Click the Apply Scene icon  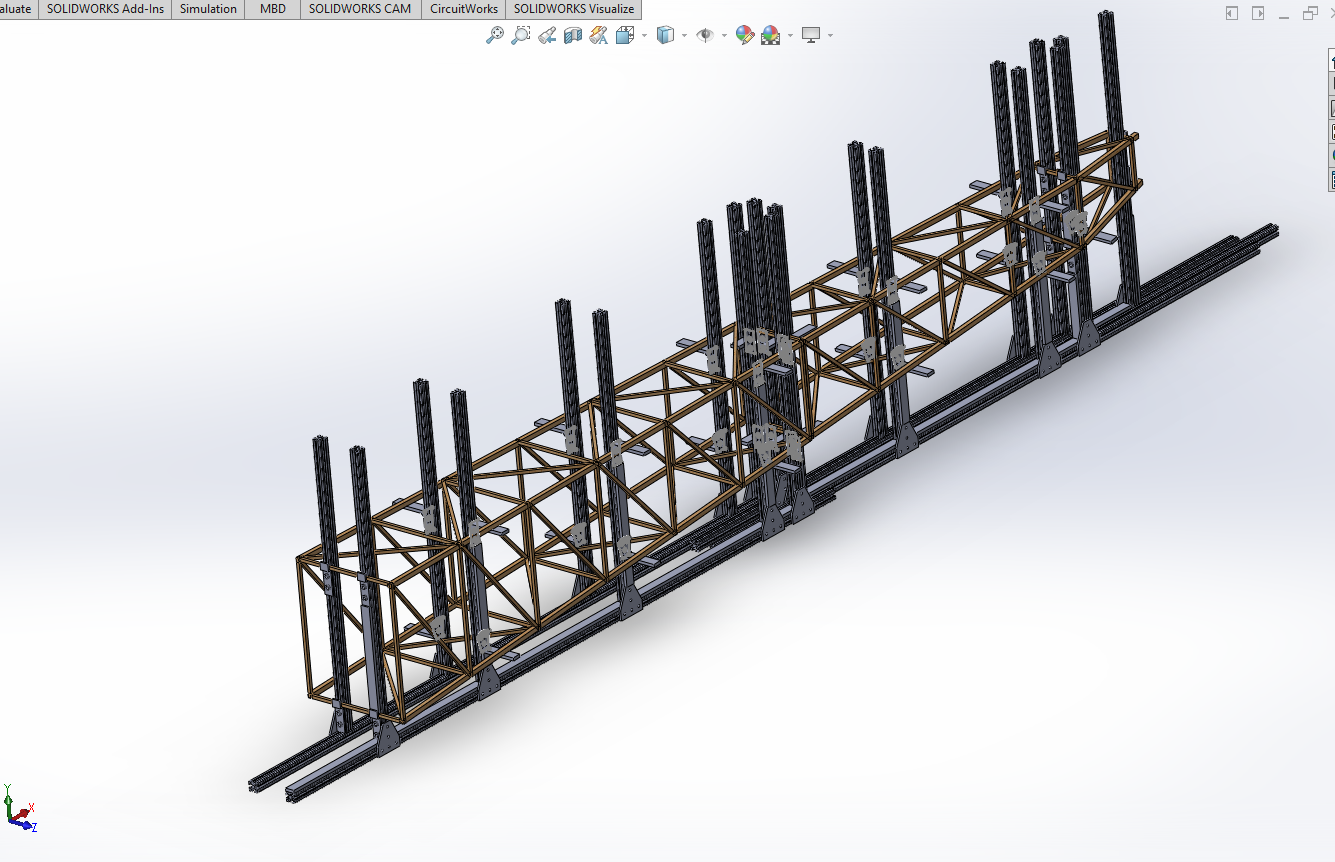coord(771,35)
